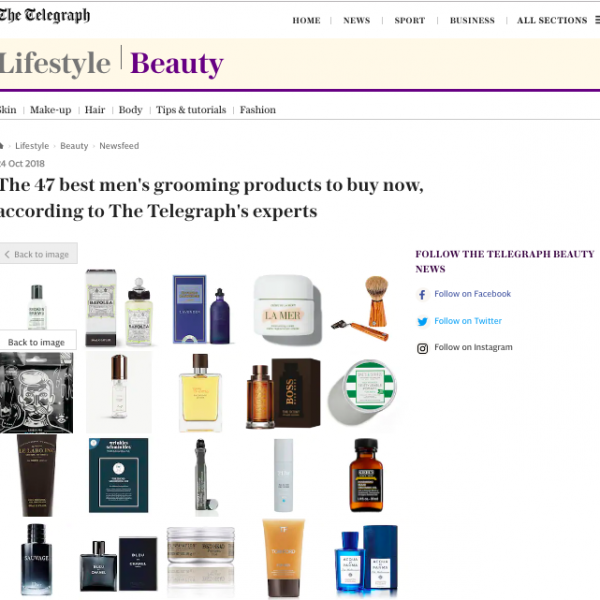Select the Boss fragrance thumbnail
This screenshot has width=600, height=600.
[x=284, y=393]
